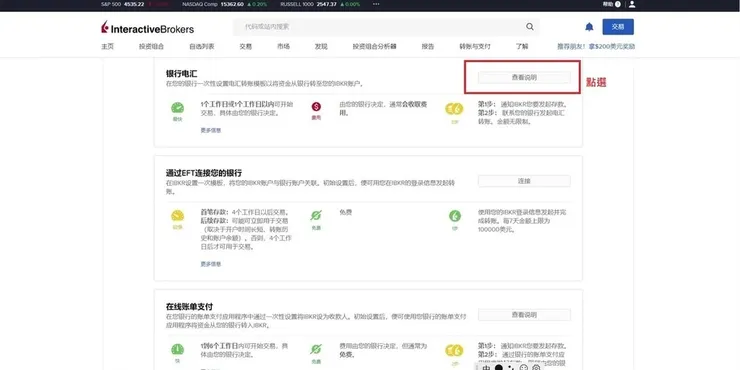Click the search magnifier icon
The height and width of the screenshot is (370, 740).
click(x=530, y=27)
